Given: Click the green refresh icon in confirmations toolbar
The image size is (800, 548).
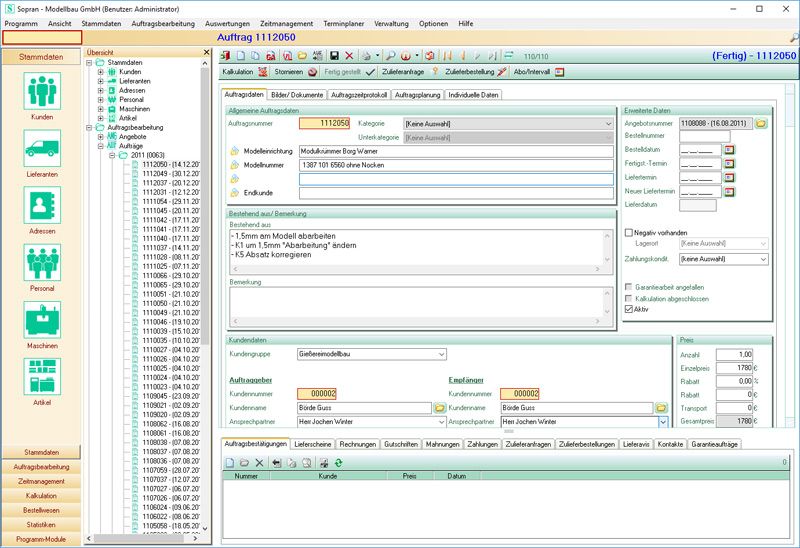Looking at the screenshot, I should pos(338,463).
